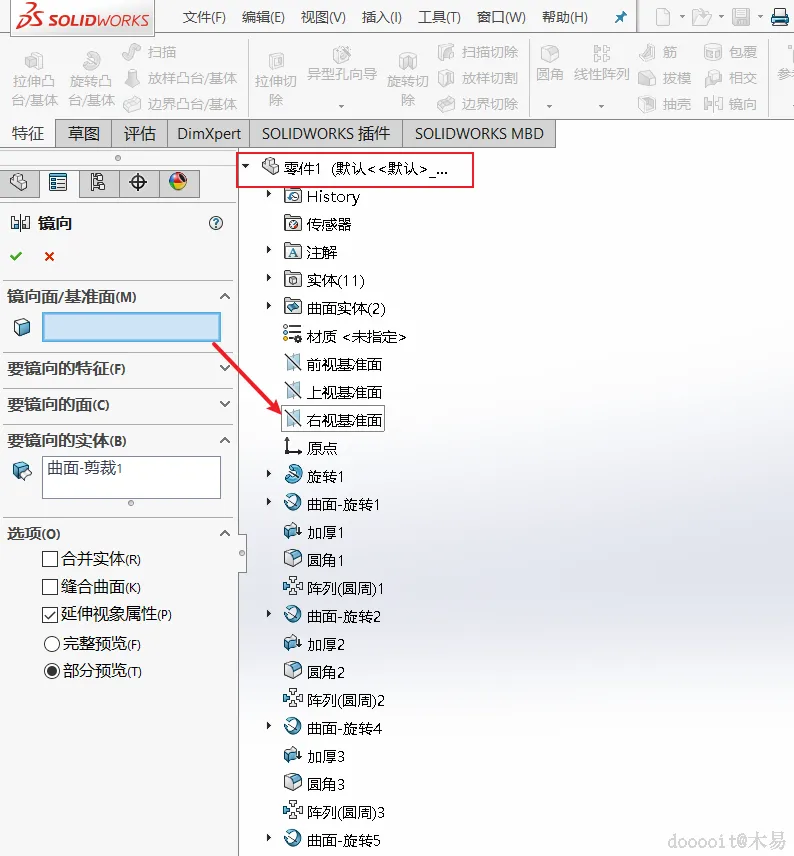Screen dimensions: 794x856
Task: Pin the menu bar with pushpin icon
Action: point(620,17)
